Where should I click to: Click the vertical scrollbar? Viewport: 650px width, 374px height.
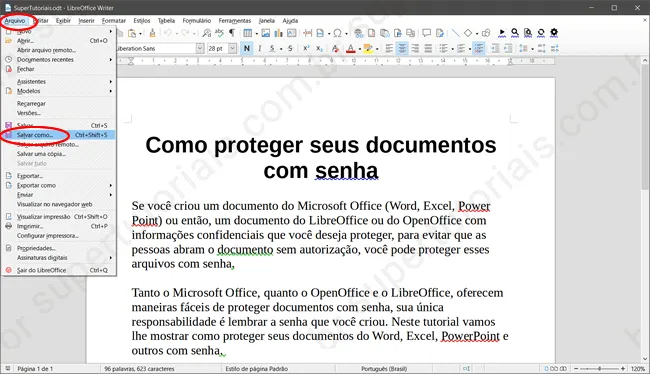(645, 210)
